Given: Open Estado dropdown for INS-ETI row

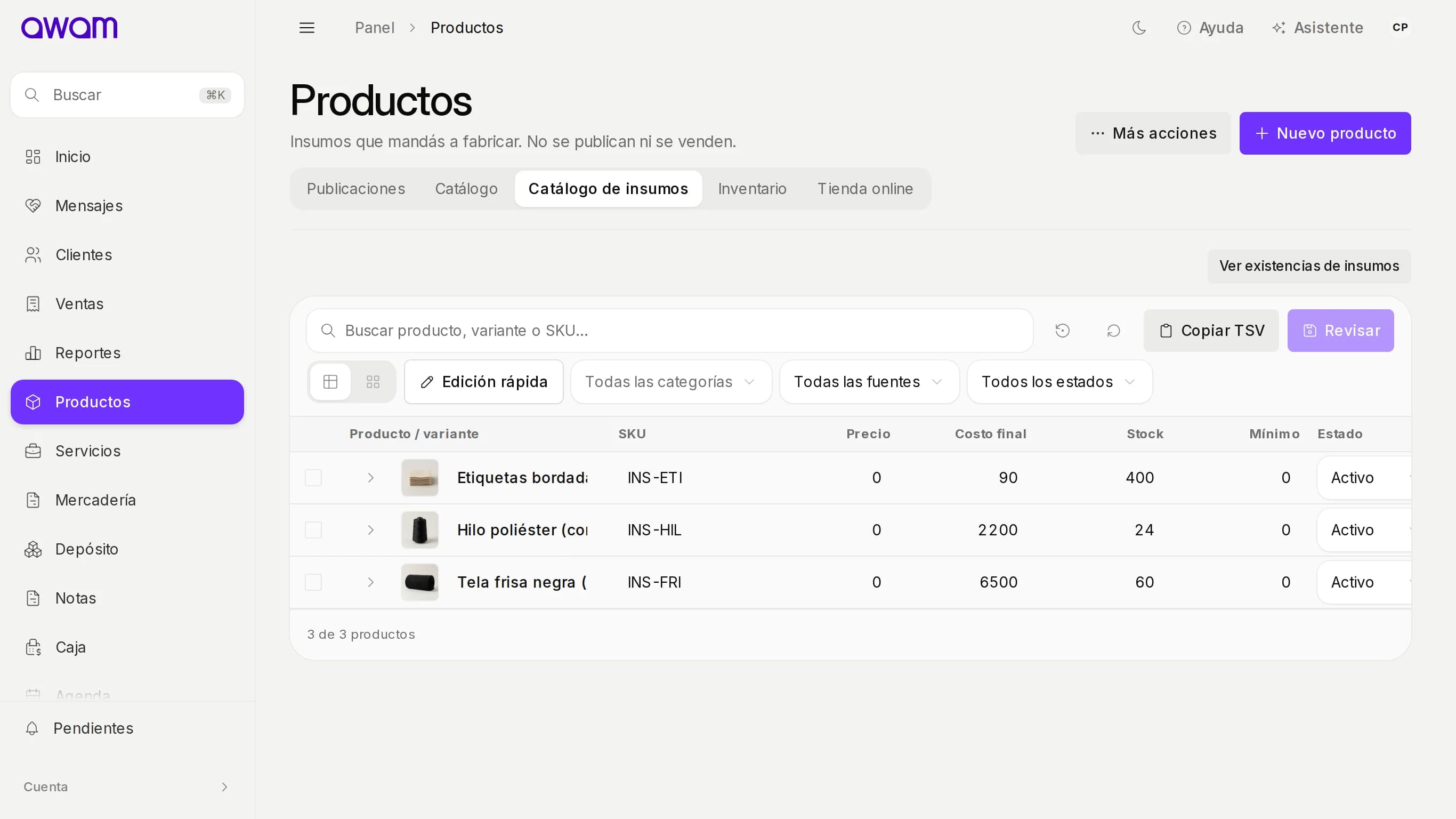Looking at the screenshot, I should (1364, 478).
